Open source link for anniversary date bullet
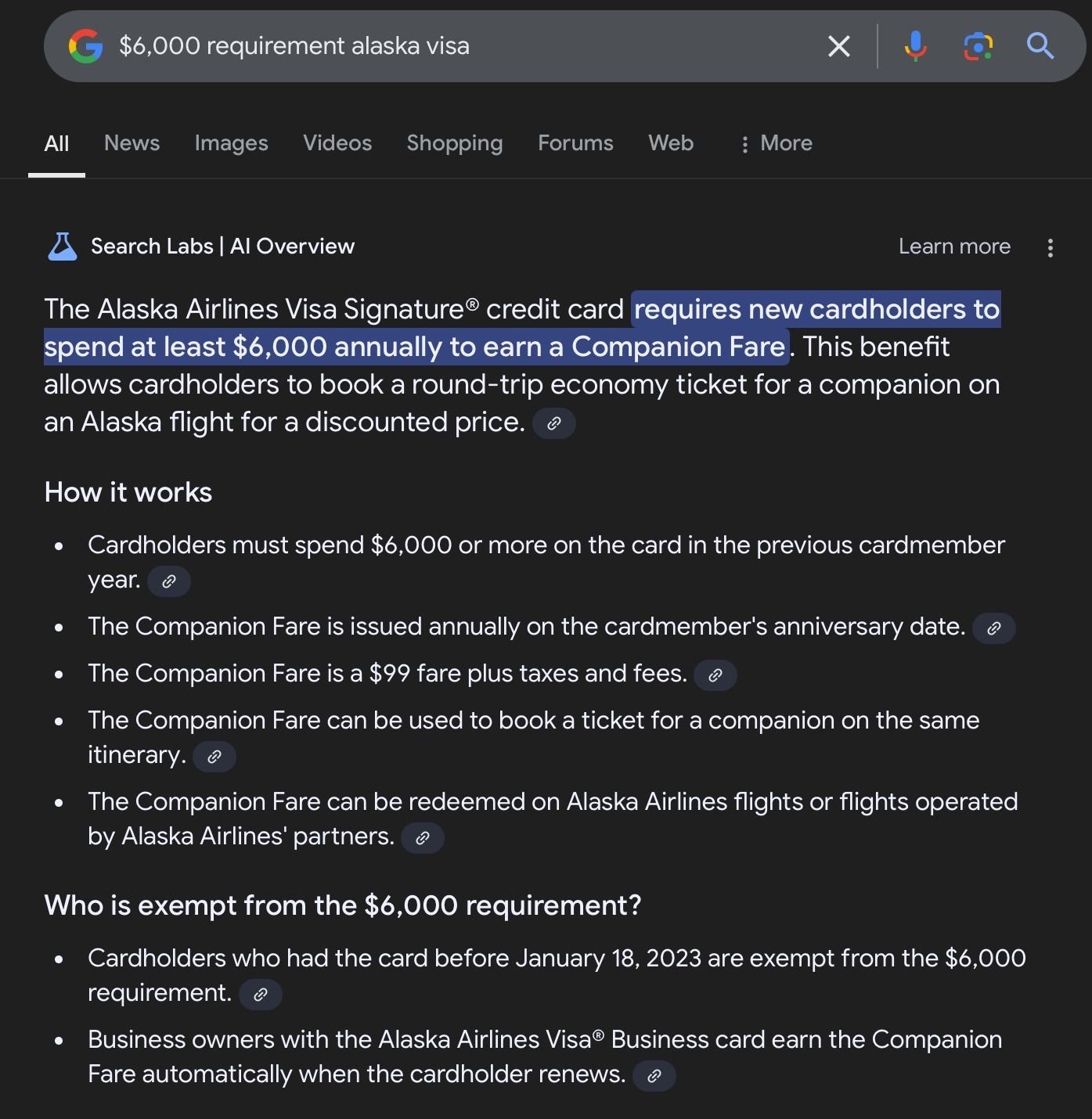This screenshot has height=1119, width=1092. (993, 628)
